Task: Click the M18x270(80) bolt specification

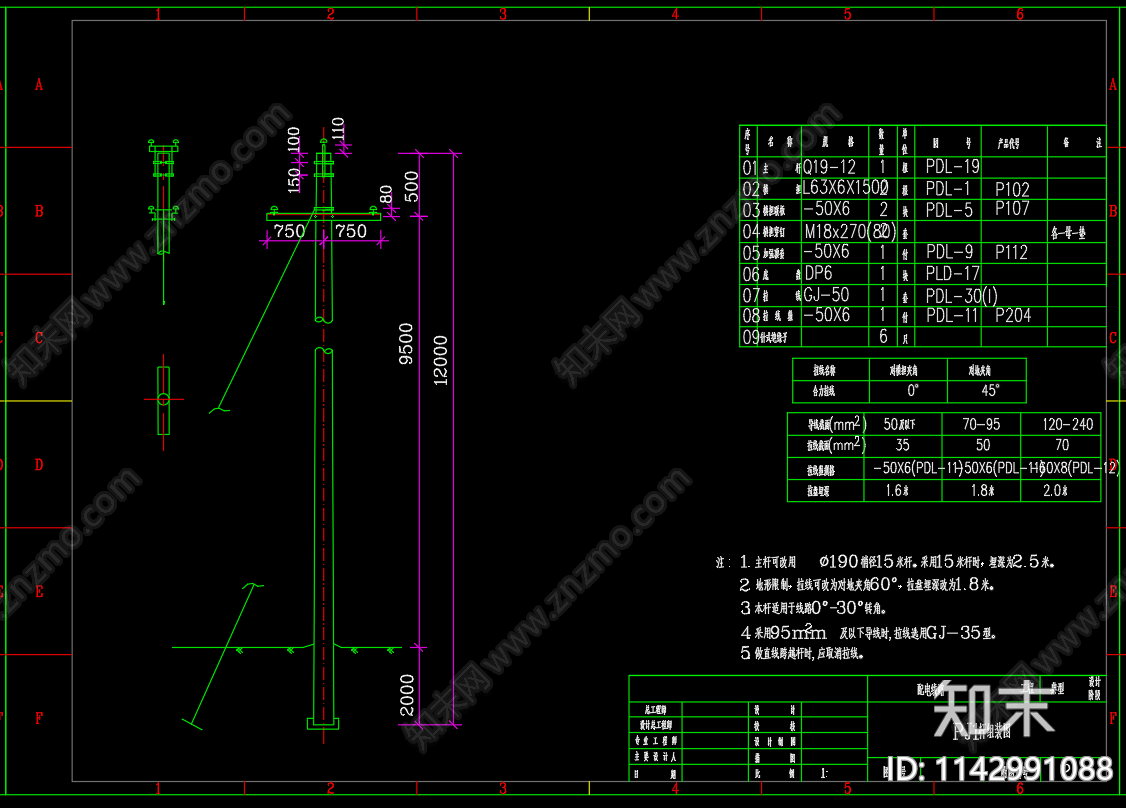Action: coord(850,231)
